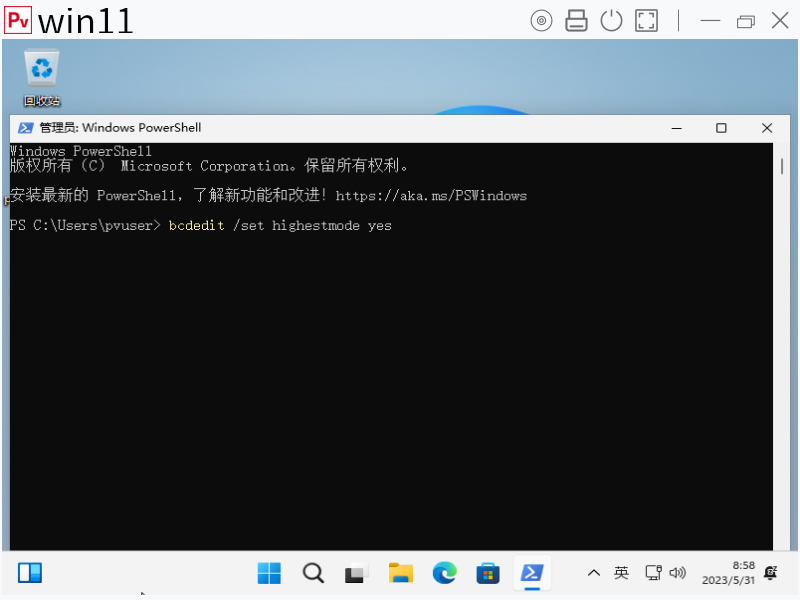
Task: Minimize the win11 viewer window
Action: pos(710,21)
